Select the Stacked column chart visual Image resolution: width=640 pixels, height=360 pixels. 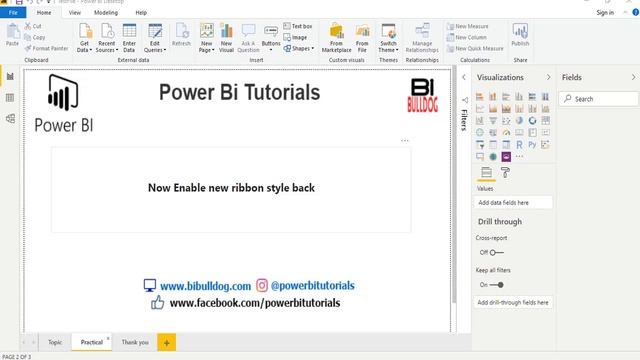tap(493, 97)
